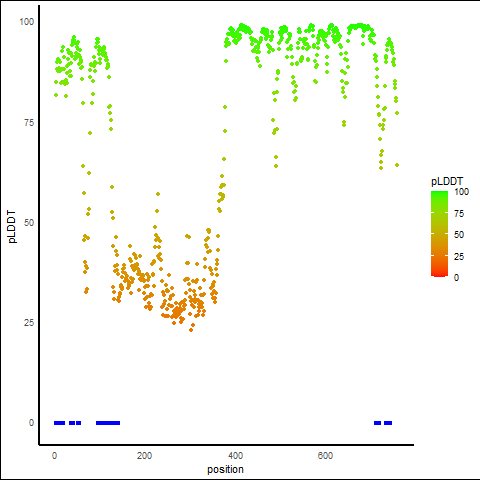480x480 pixels.
Task: Click the legend label 0
Action: 456,277
